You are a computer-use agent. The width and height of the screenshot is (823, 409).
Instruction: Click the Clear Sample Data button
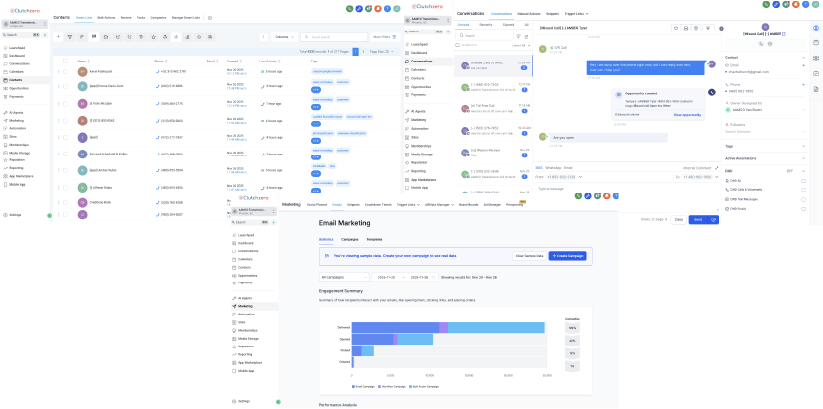pos(530,256)
